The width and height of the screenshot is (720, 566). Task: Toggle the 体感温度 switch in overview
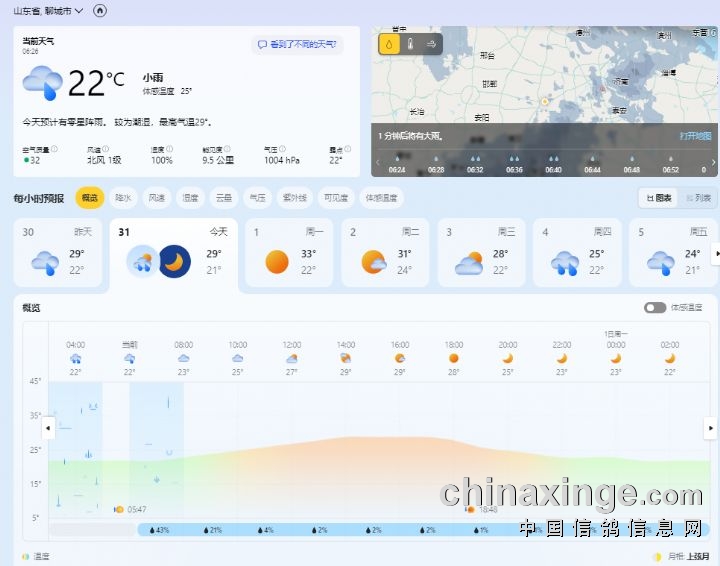[655, 307]
